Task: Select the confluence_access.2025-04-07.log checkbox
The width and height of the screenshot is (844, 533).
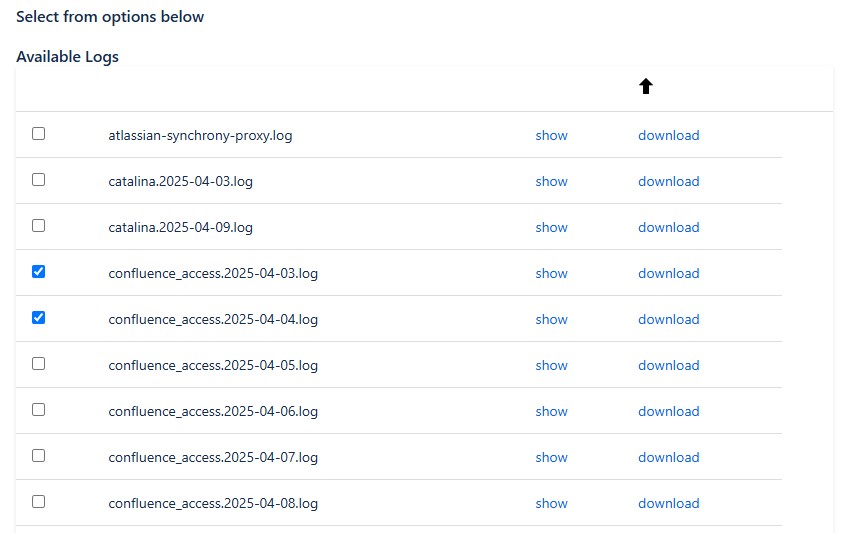Action: click(x=39, y=456)
